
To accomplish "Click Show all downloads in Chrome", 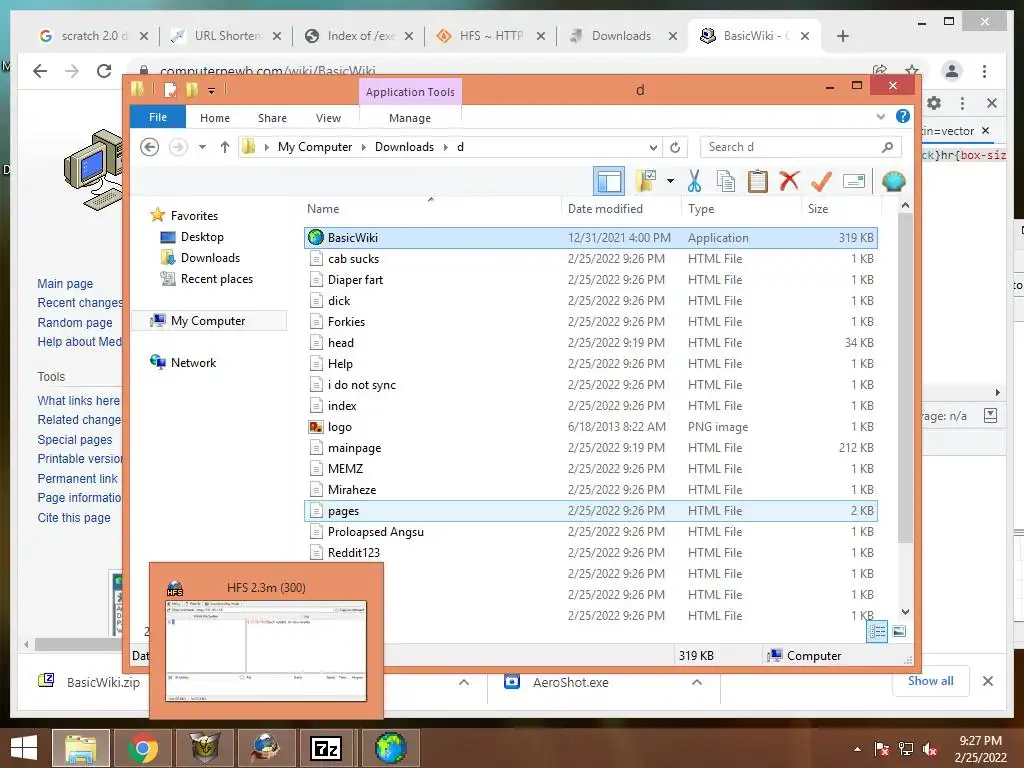I will (930, 680).
